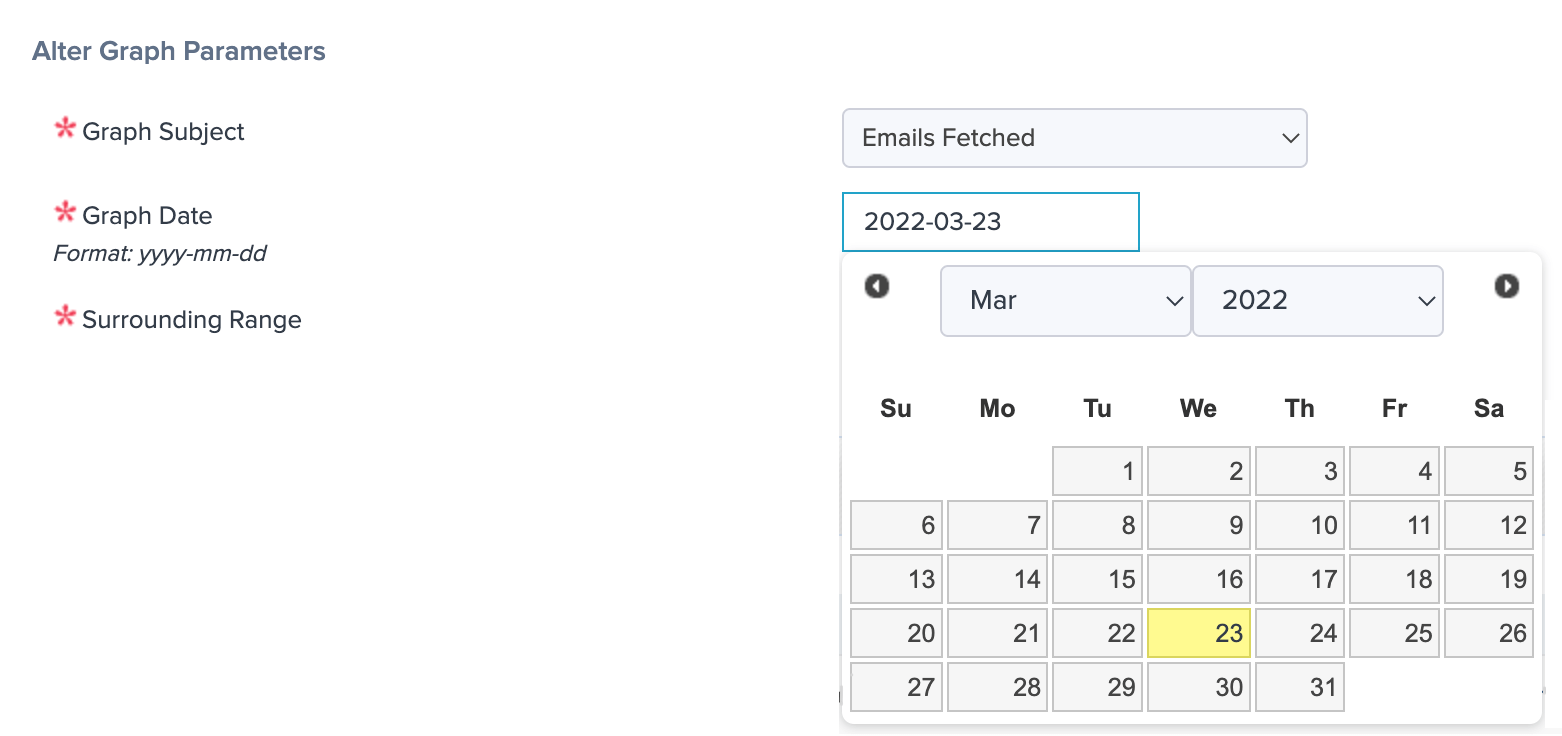Pick March 1 in the calendar
This screenshot has height=736, width=1562.
coord(1097,471)
